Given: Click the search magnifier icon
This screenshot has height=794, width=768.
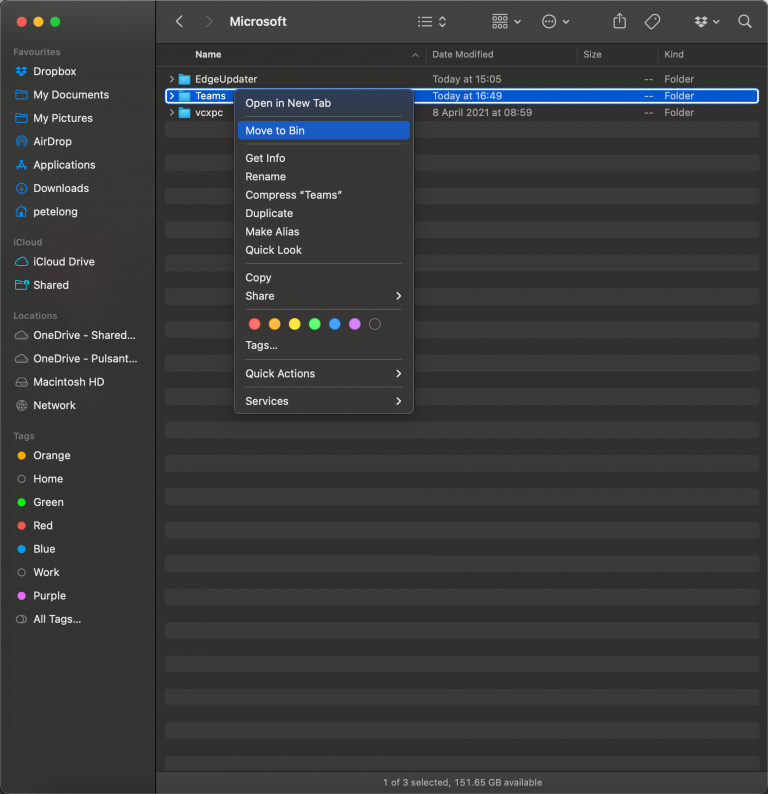Looking at the screenshot, I should (x=744, y=21).
